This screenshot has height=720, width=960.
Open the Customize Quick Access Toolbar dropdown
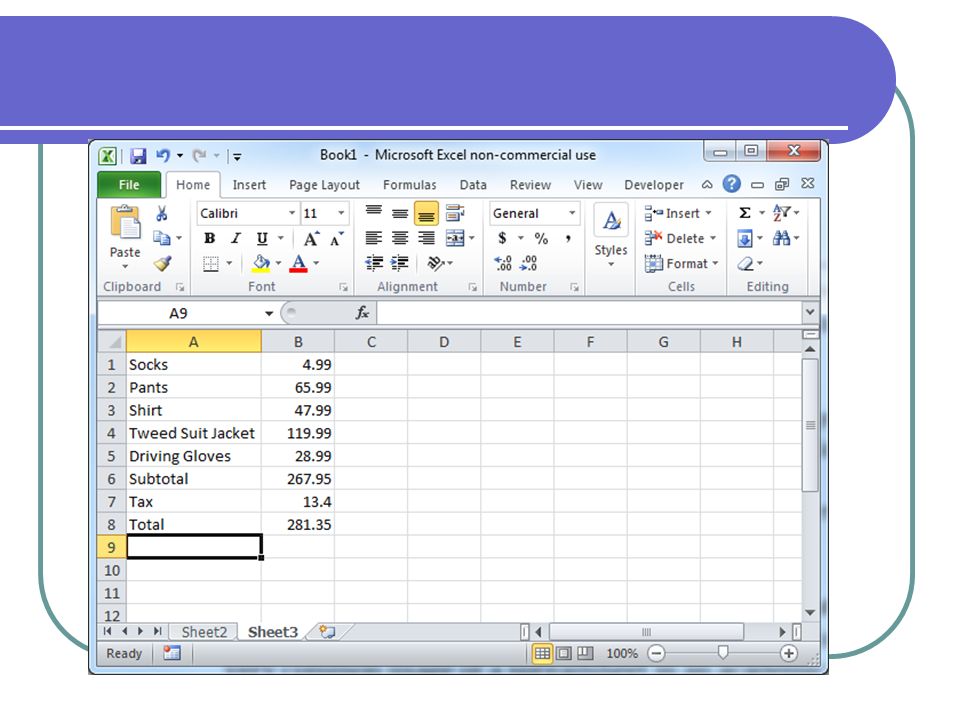click(238, 157)
